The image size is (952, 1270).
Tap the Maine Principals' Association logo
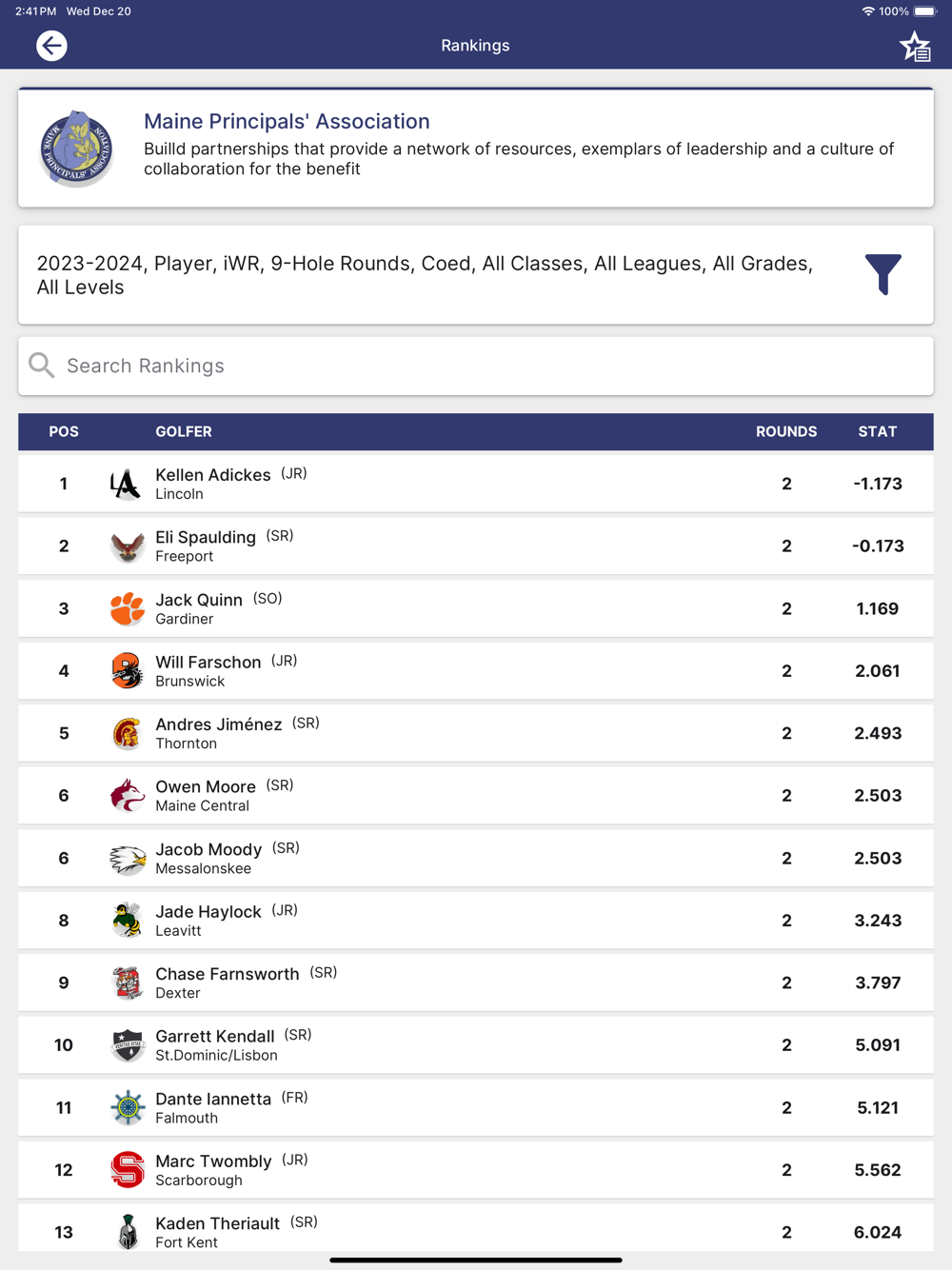(x=76, y=148)
